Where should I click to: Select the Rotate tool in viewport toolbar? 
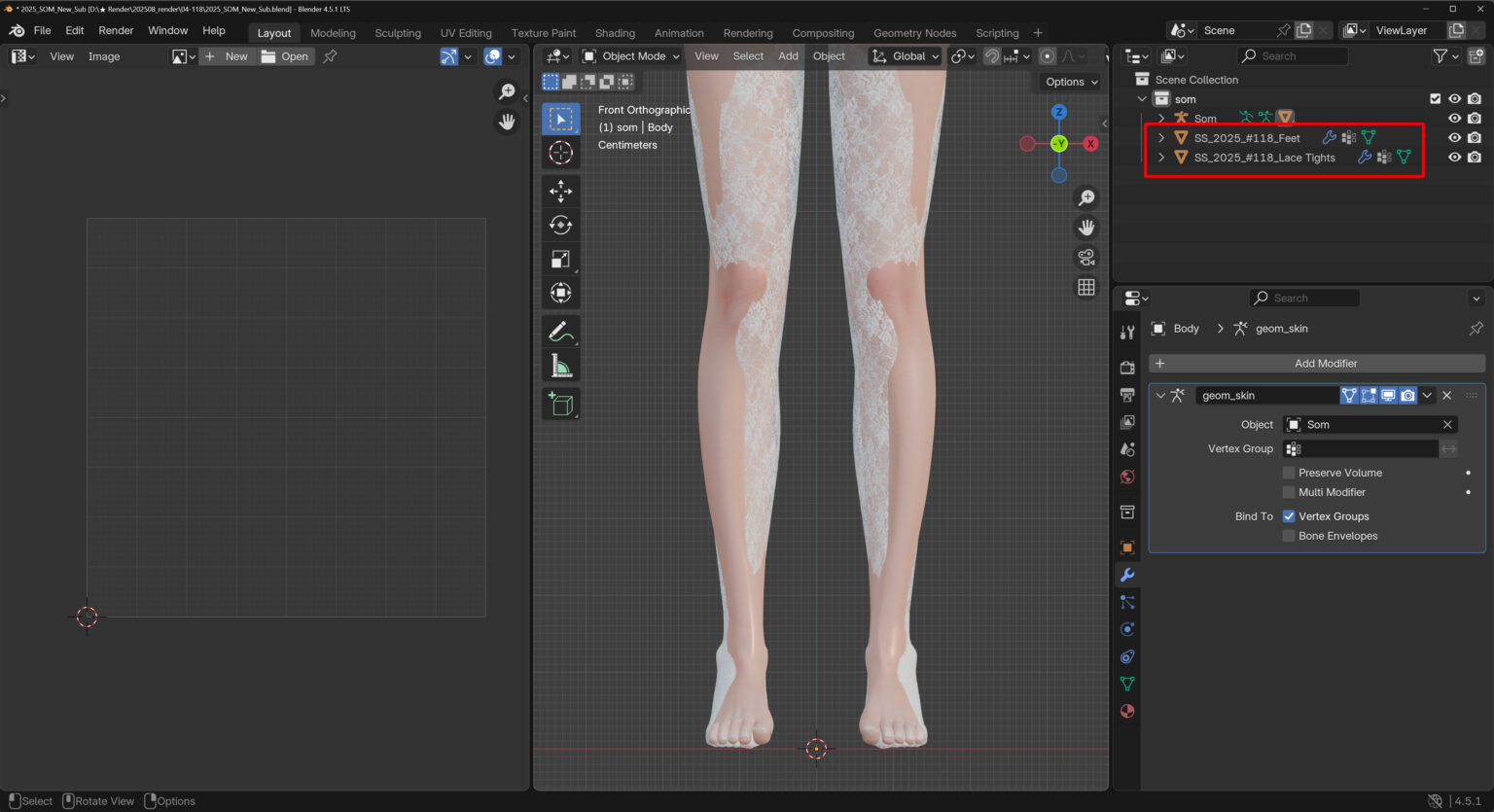click(x=560, y=225)
